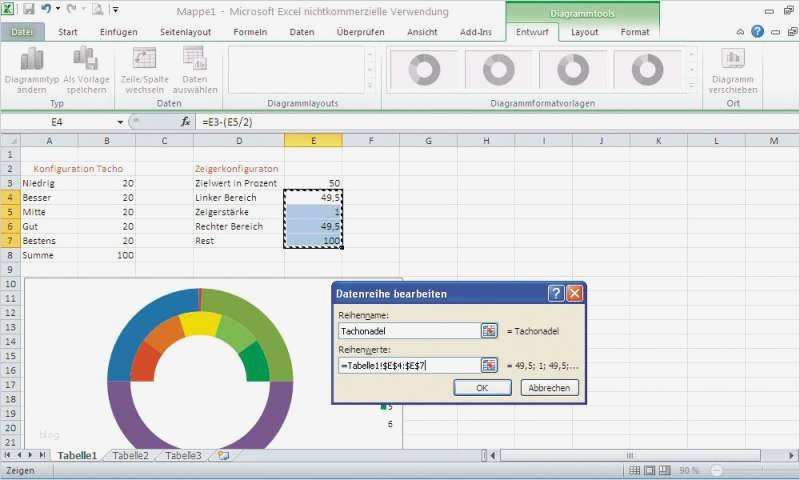Switch to the Start ribbon tab
Screen dimensions: 800x480
(68, 32)
